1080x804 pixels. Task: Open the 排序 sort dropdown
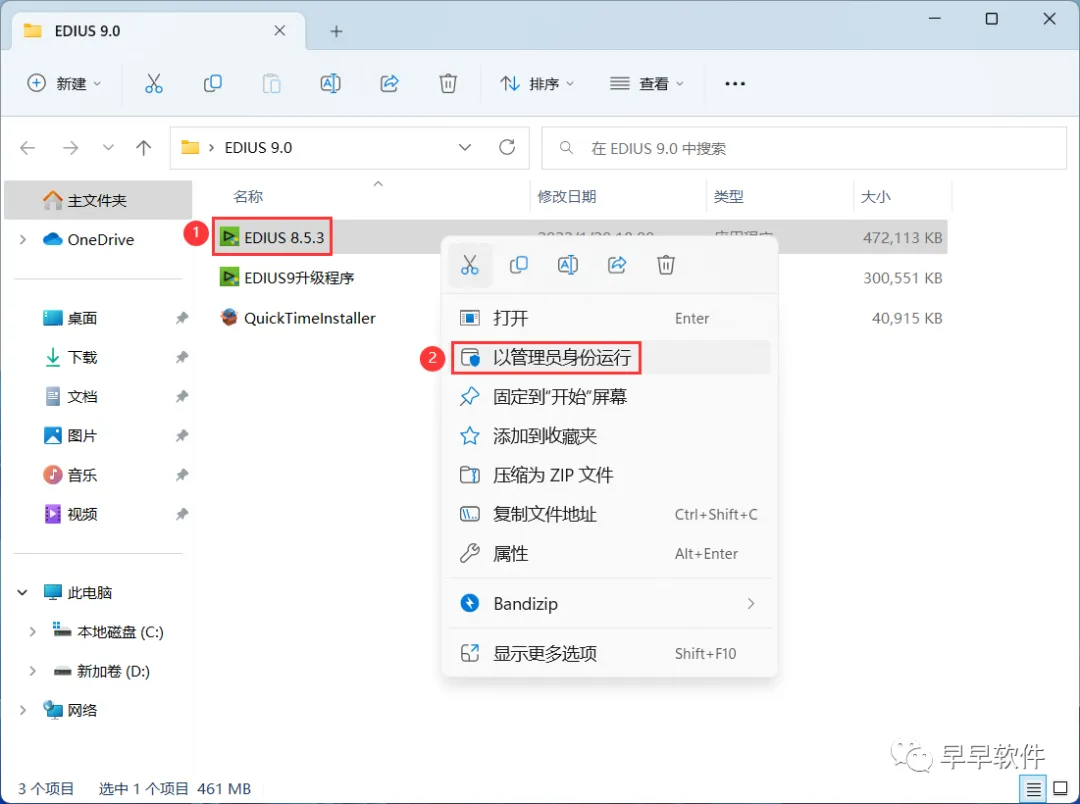537,83
